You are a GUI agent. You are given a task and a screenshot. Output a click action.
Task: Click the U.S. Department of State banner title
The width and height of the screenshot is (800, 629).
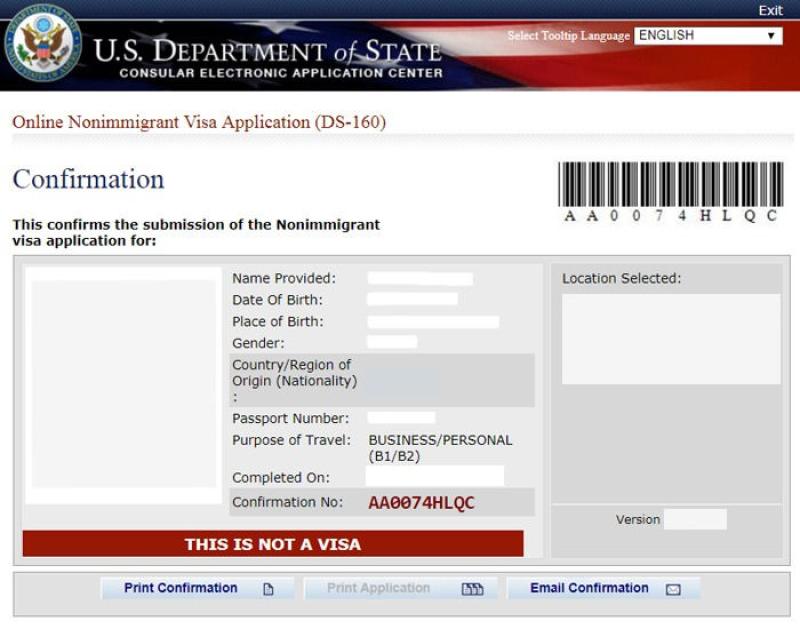coord(268,51)
